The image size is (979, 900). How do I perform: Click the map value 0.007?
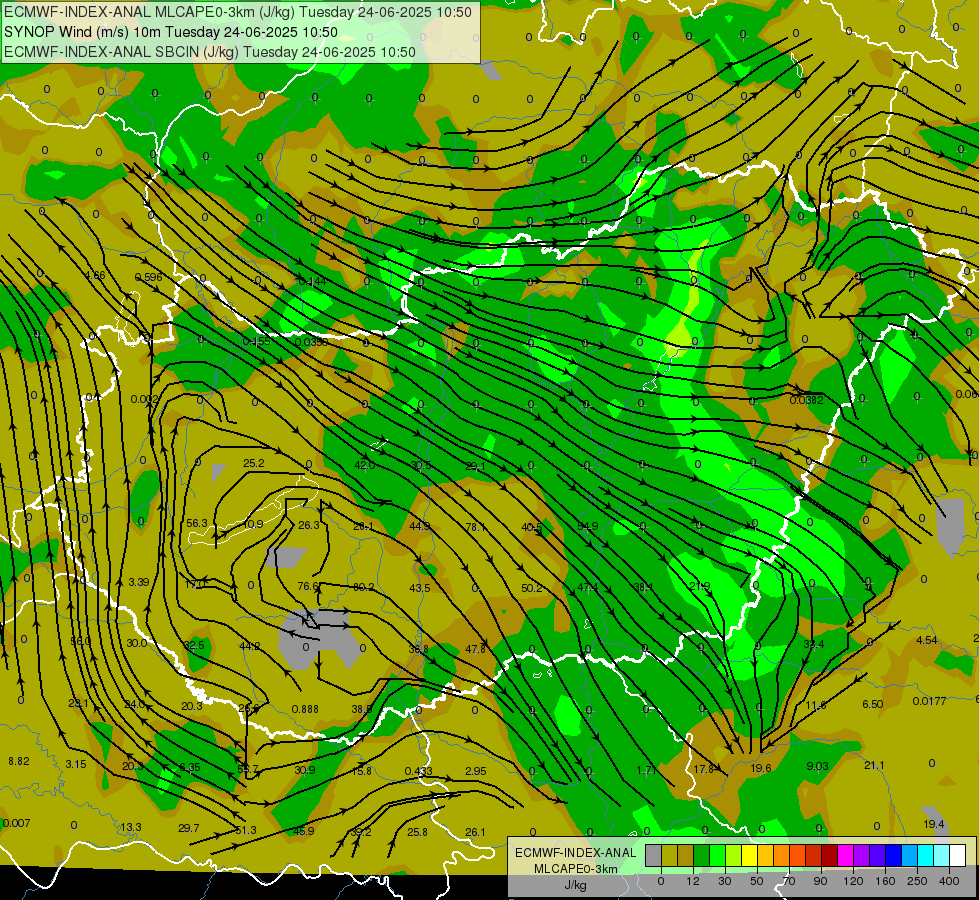[16, 823]
